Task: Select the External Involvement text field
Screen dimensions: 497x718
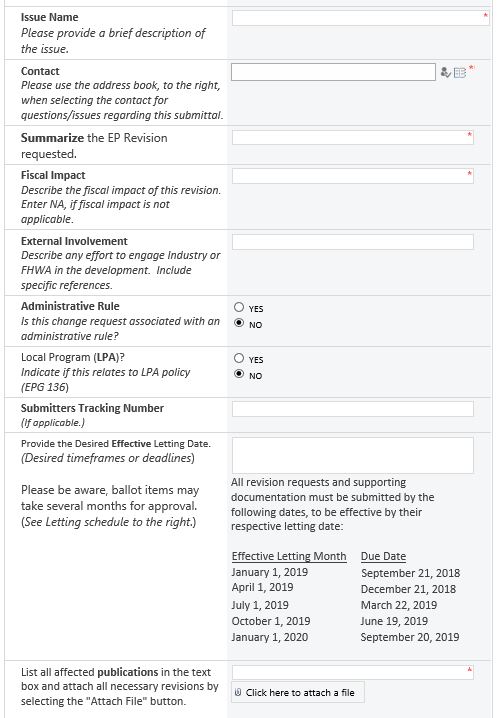Action: [x=353, y=242]
